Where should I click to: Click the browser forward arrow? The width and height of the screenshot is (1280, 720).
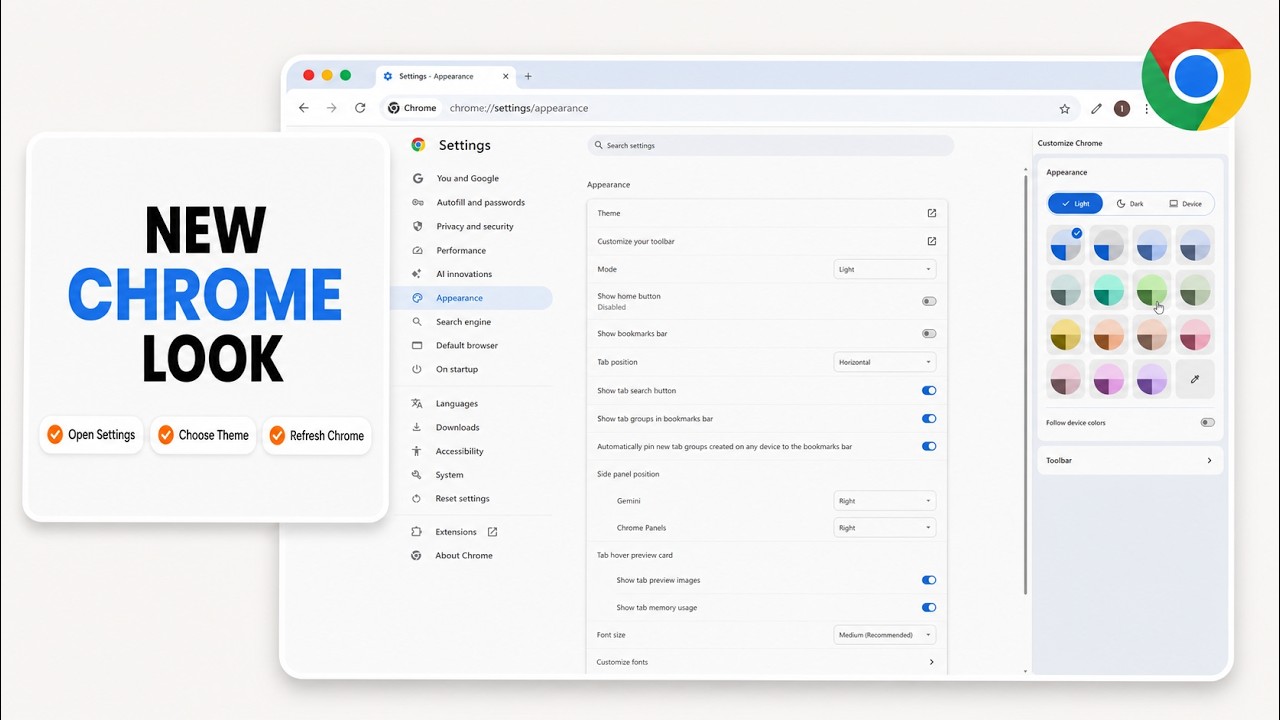point(332,108)
